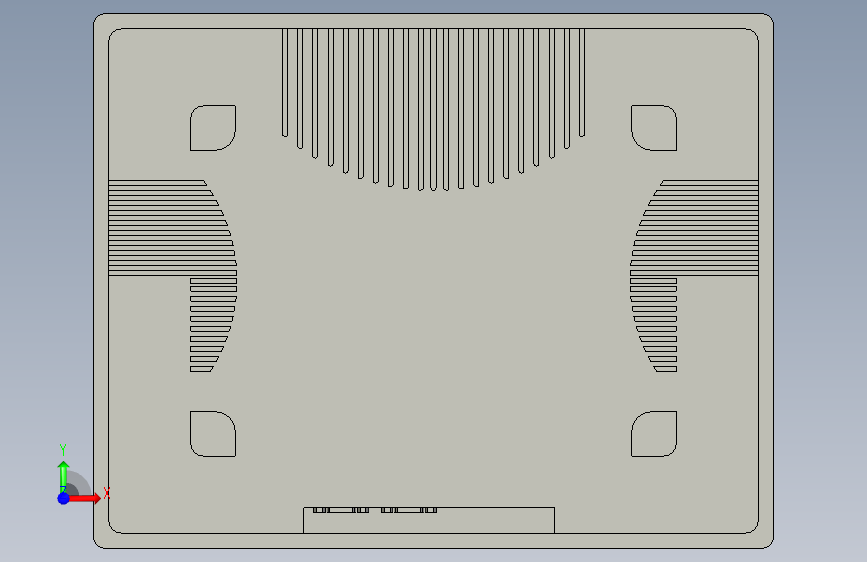Pick the longest center vertical vent slot
The image size is (867, 562).
pos(434,110)
